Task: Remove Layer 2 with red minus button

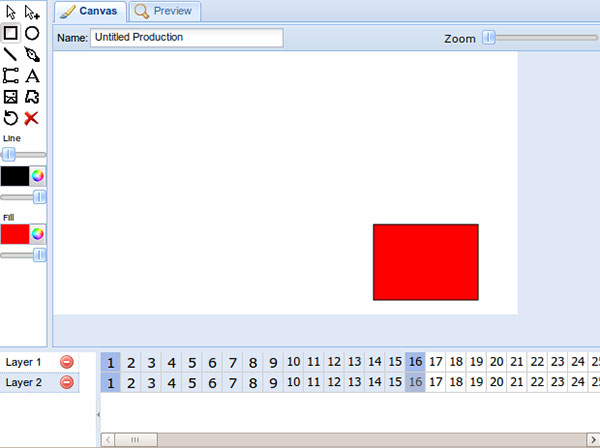Action: (x=67, y=382)
